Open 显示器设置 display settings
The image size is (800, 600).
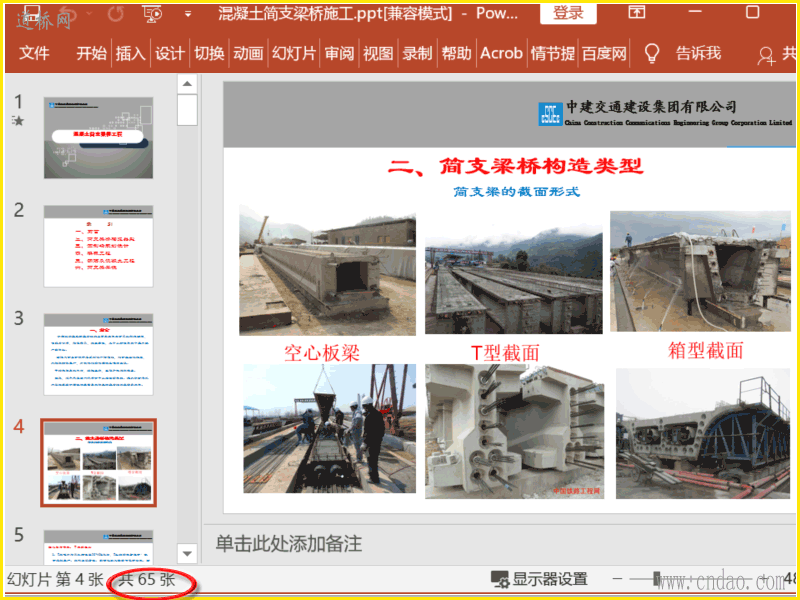[x=539, y=579]
